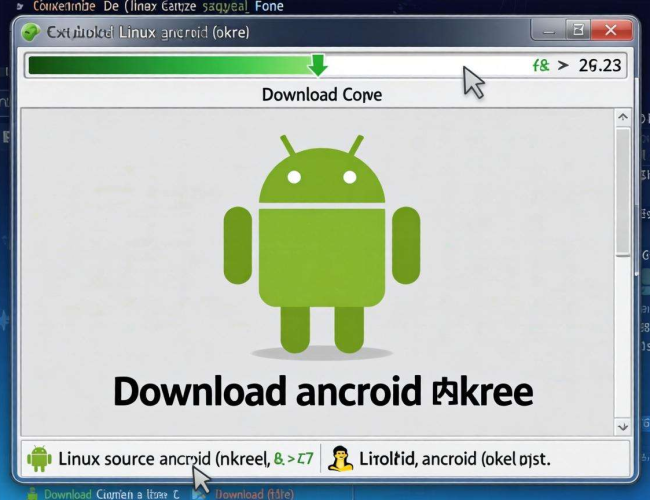The height and width of the screenshot is (500, 650).
Task: Click the small Android icon in status bar
Action: pyautogui.click(x=39, y=459)
